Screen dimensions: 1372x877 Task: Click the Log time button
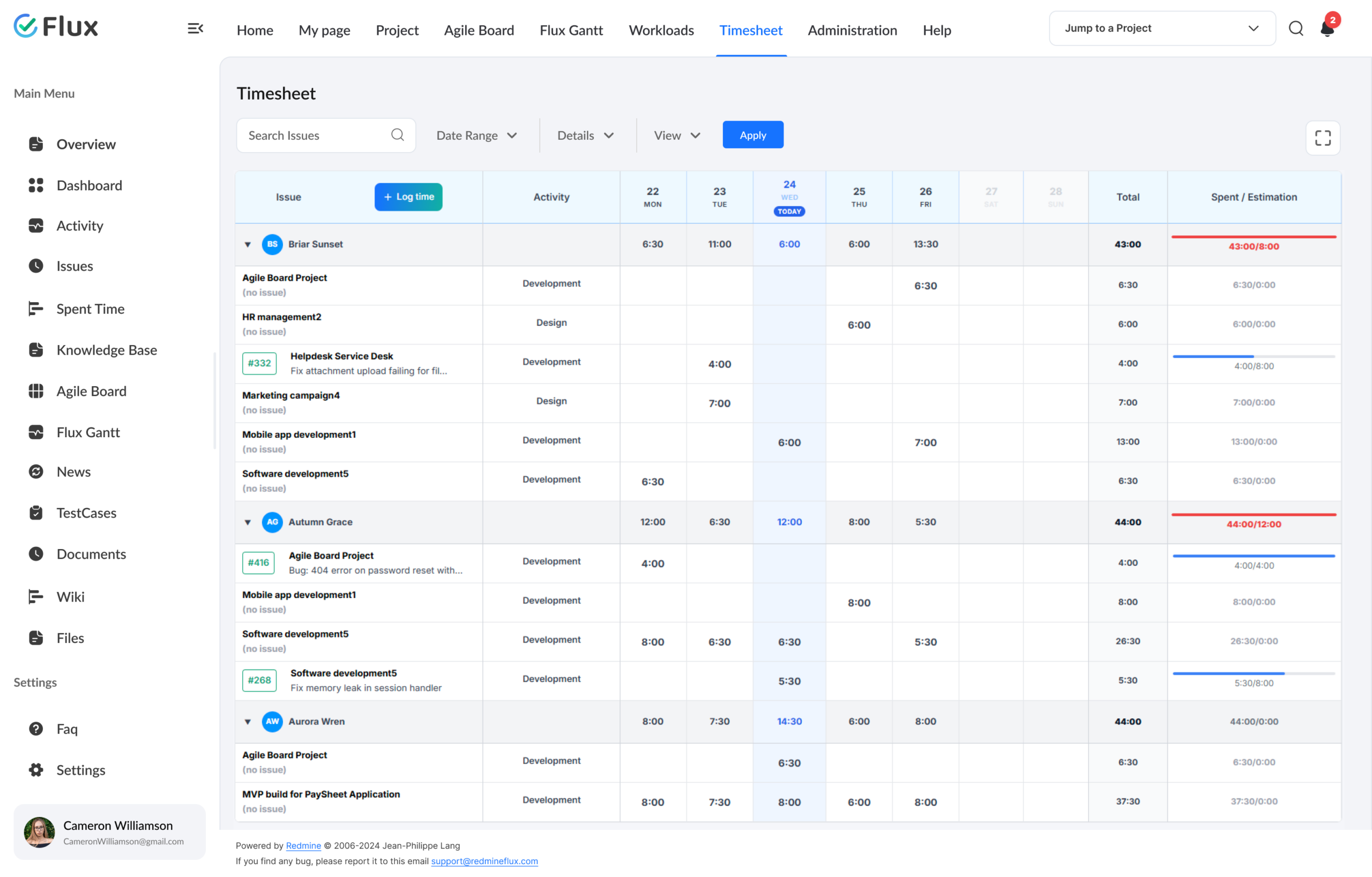tap(408, 197)
